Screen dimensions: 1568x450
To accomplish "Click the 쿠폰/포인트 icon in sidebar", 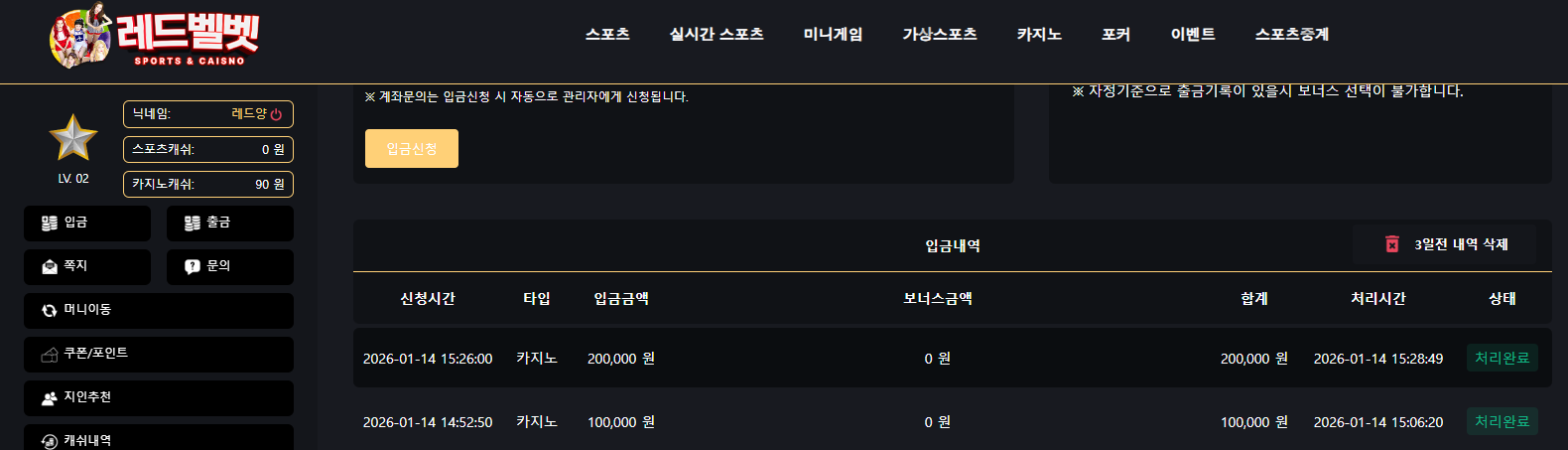I will [x=49, y=355].
